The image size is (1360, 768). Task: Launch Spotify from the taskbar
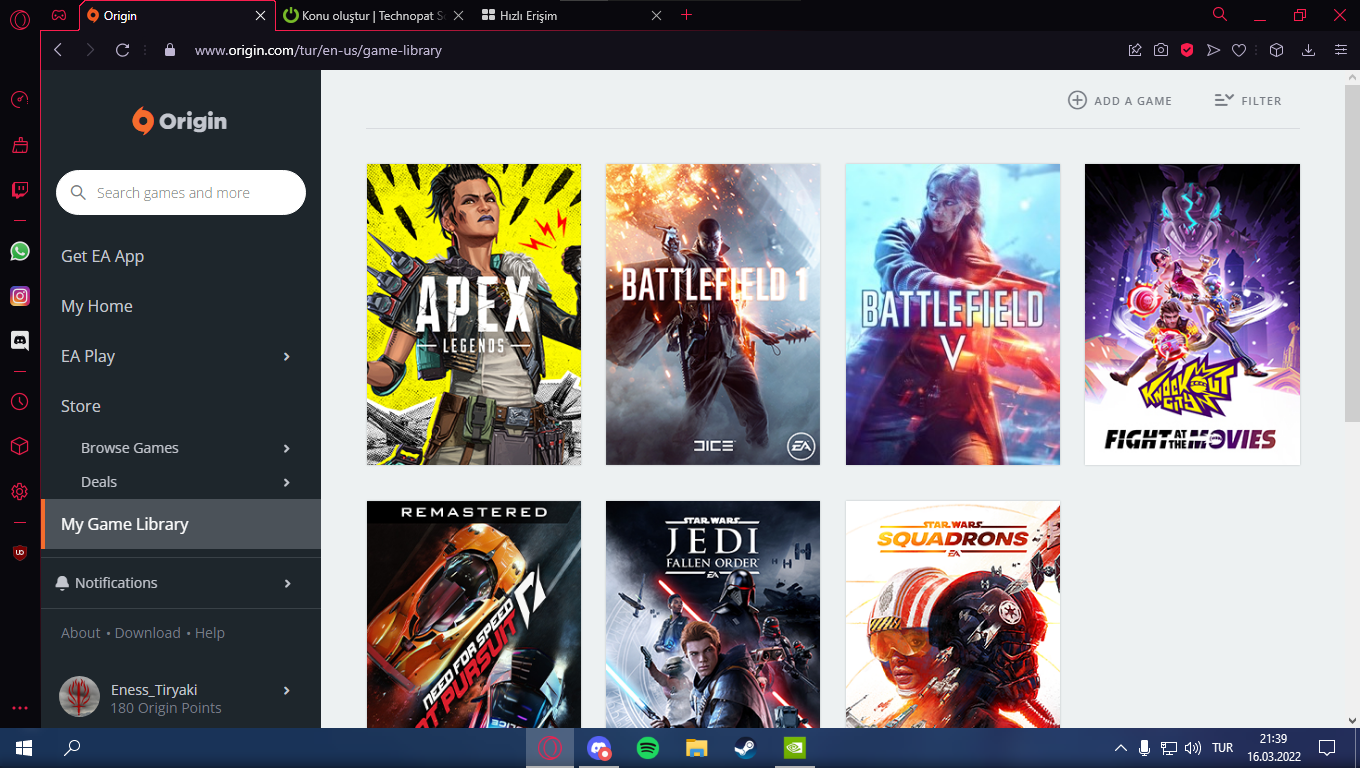(648, 747)
